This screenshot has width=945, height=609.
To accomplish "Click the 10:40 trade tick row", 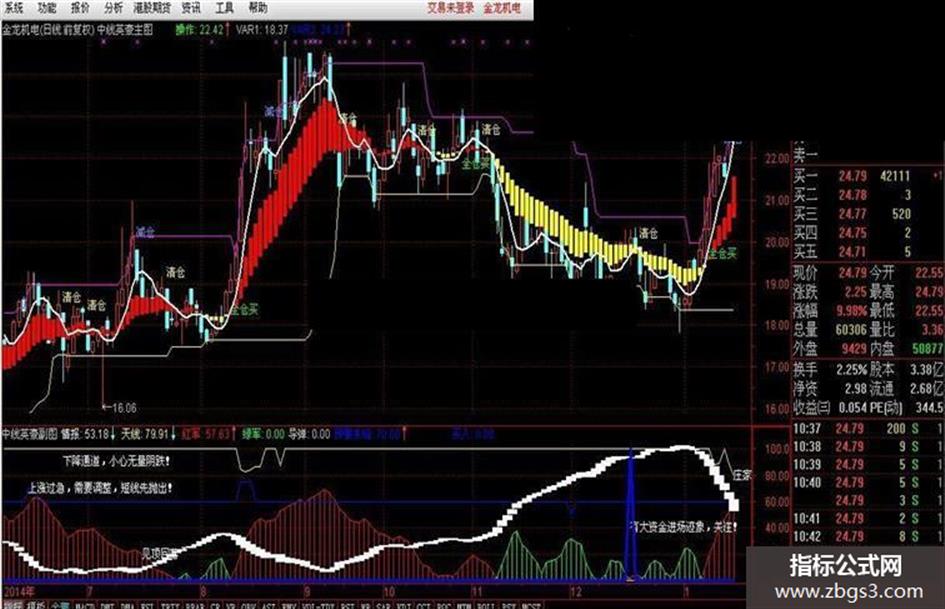I will (x=868, y=483).
